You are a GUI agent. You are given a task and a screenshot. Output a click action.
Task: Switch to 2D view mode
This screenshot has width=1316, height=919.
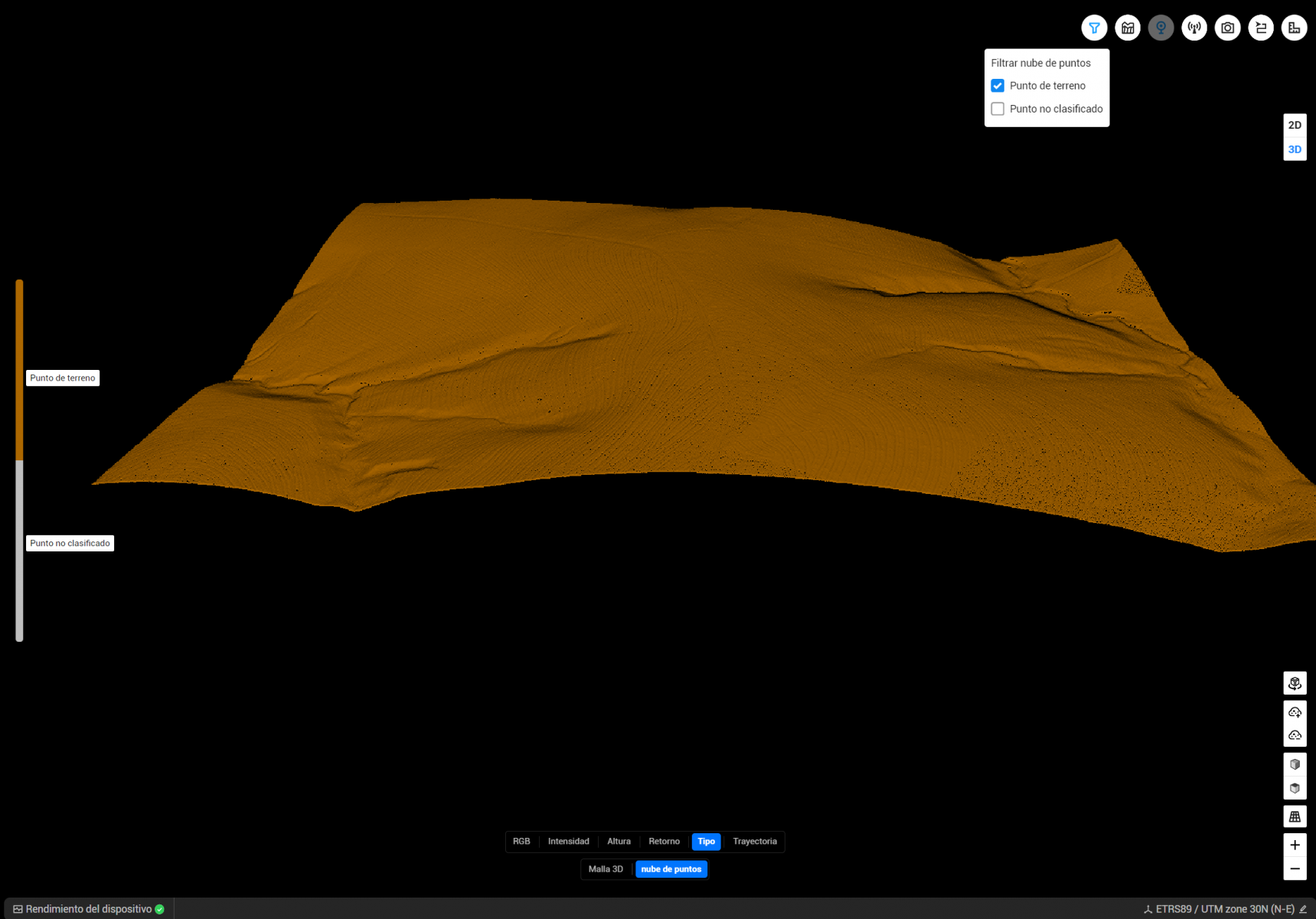coord(1295,125)
